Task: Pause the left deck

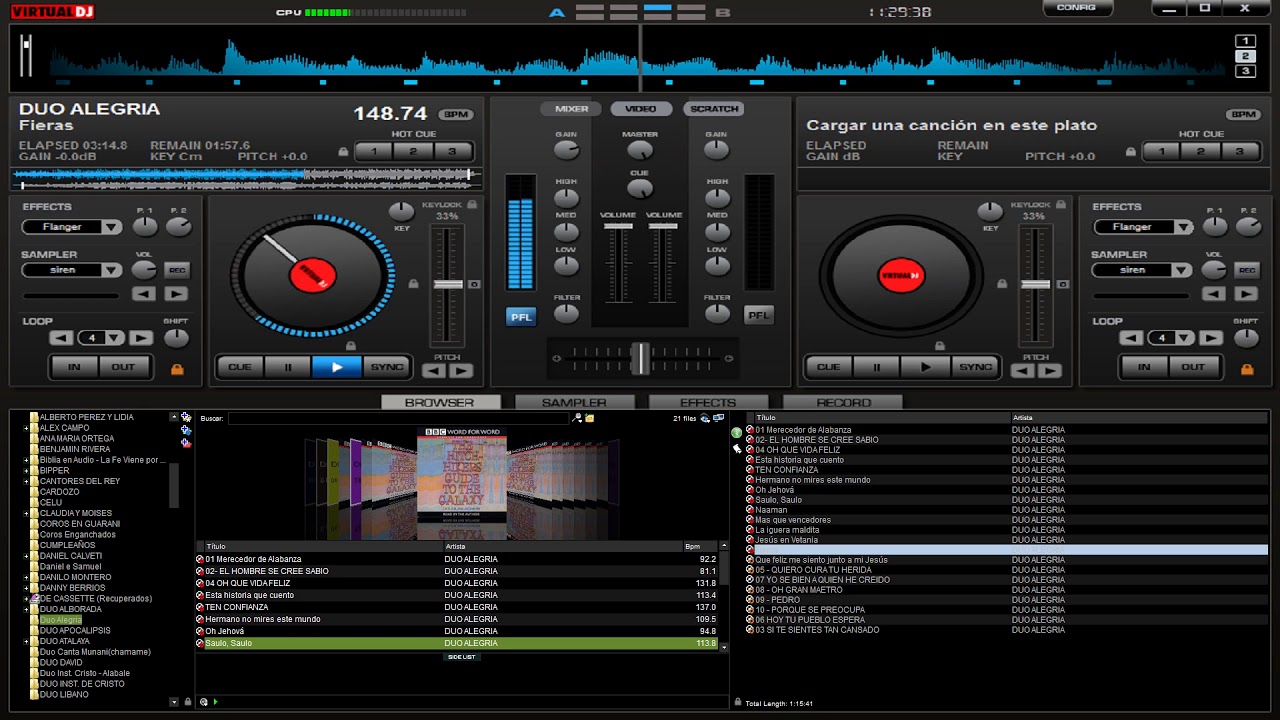Action: [288, 367]
